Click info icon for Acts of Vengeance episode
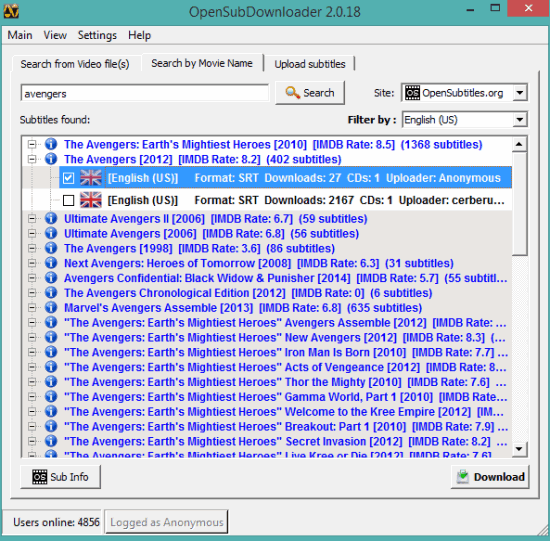This screenshot has width=550, height=541. (x=51, y=367)
